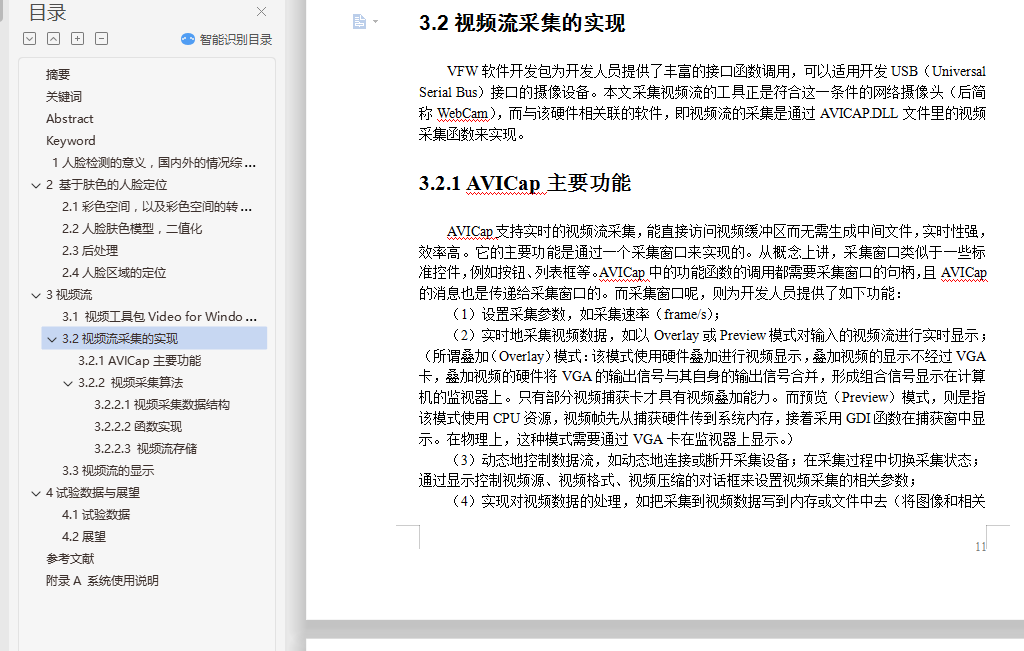Open '3.2.2.1 视频采集数据结构' entry
The height and width of the screenshot is (651, 1024).
(x=162, y=405)
